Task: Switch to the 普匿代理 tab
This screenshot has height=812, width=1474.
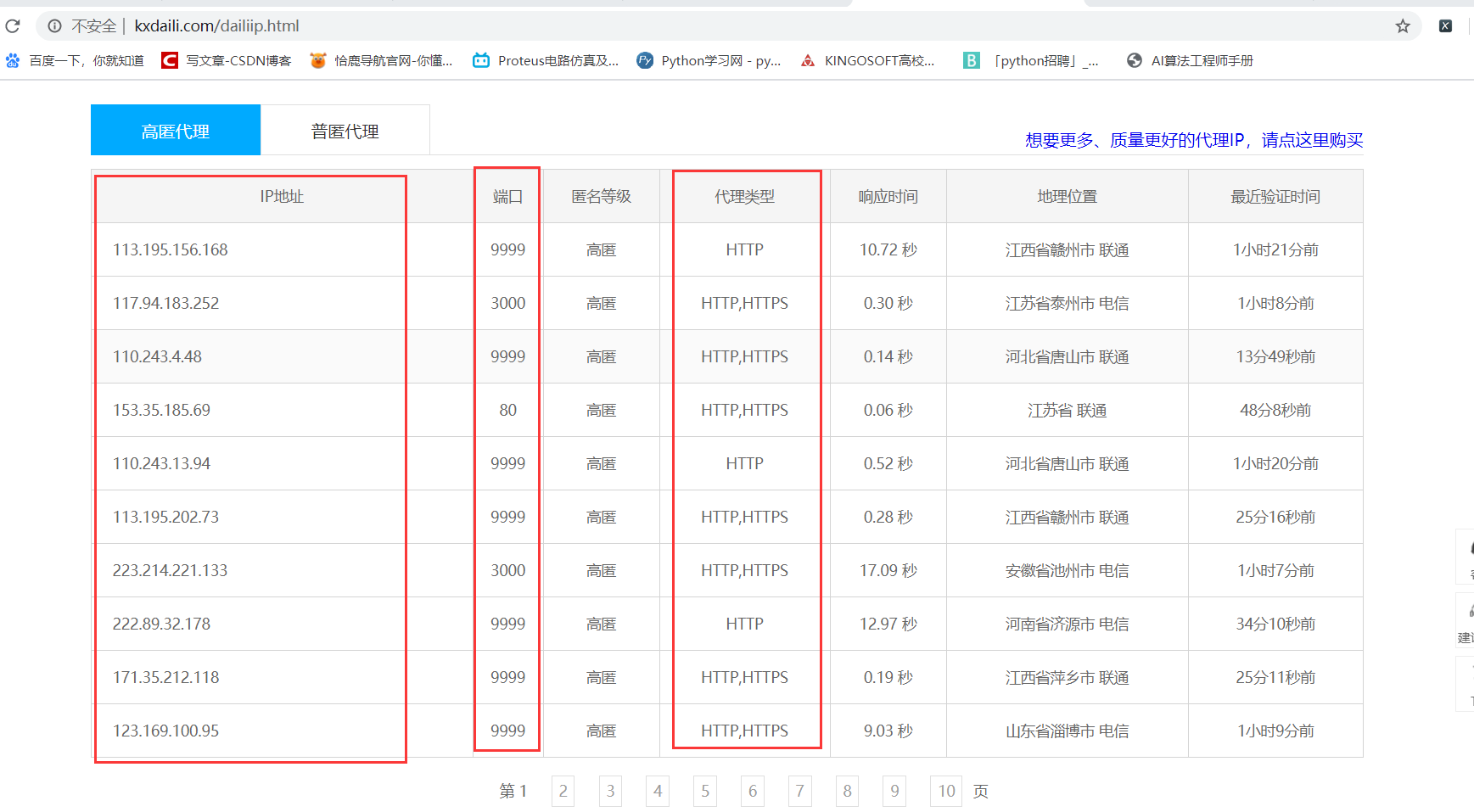Action: point(345,130)
